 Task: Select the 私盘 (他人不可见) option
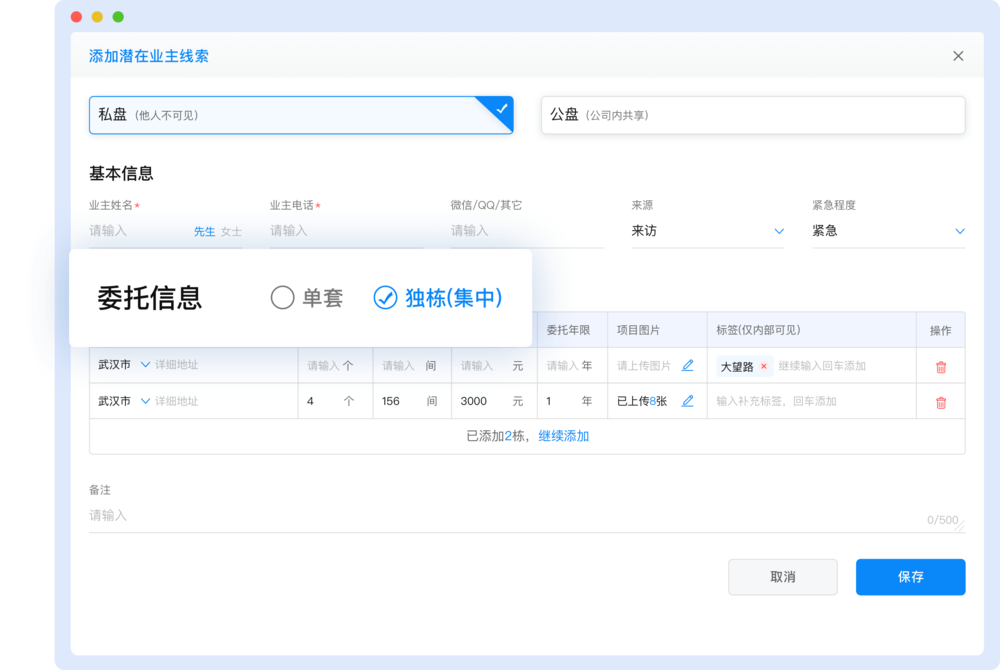click(301, 115)
